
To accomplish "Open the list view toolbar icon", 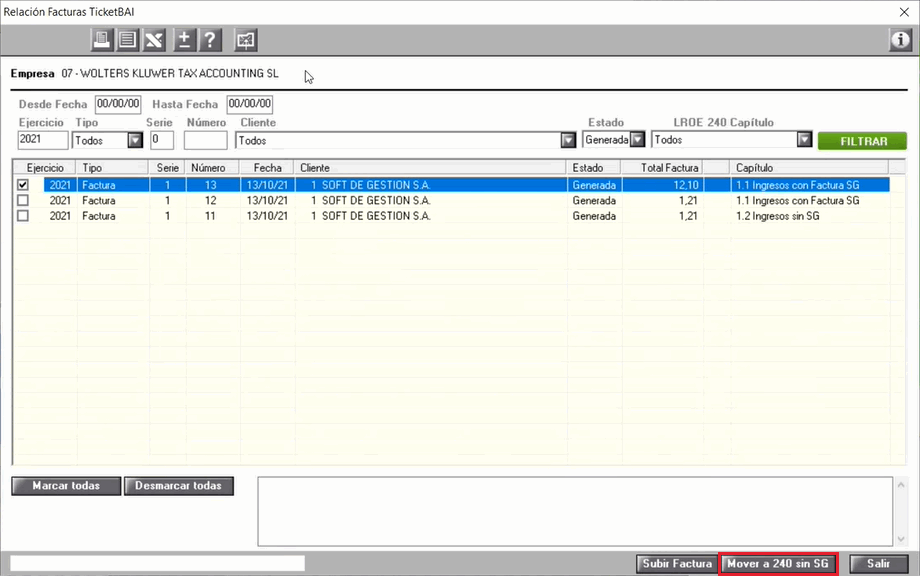I will 127,40.
